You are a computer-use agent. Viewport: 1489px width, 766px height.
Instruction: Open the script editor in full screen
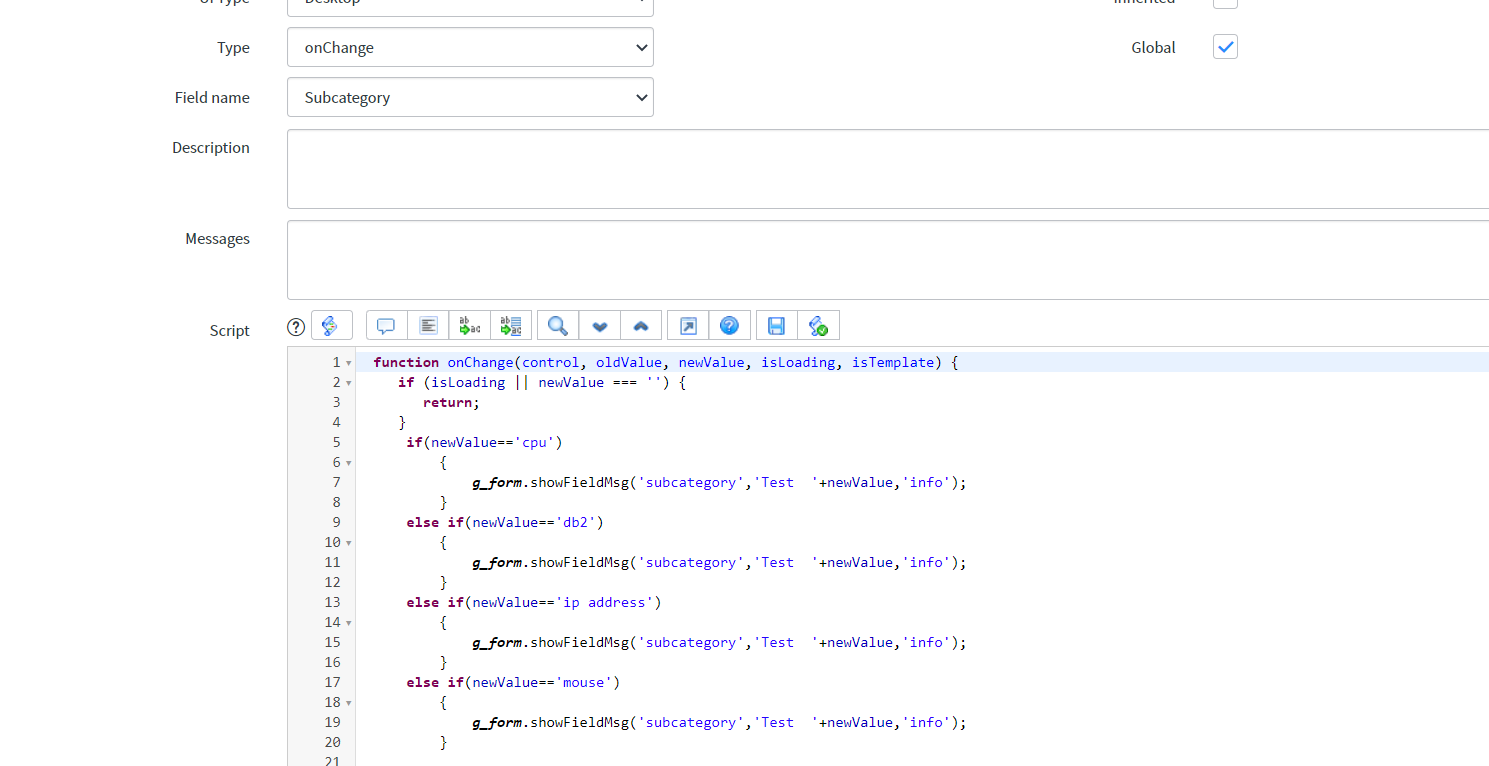pyautogui.click(x=688, y=326)
